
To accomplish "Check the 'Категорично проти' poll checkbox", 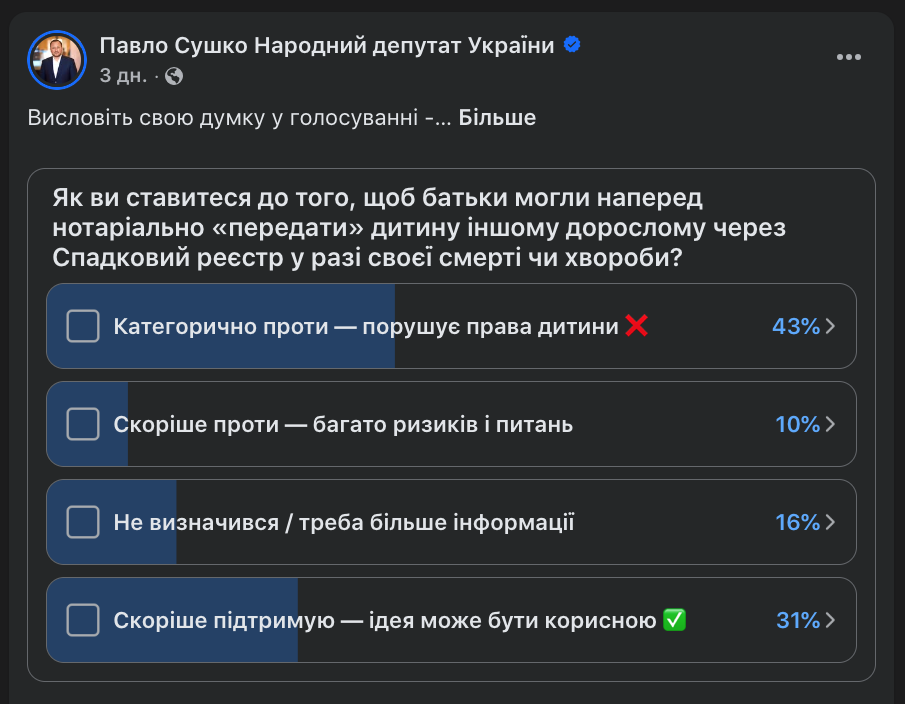I will 82,326.
